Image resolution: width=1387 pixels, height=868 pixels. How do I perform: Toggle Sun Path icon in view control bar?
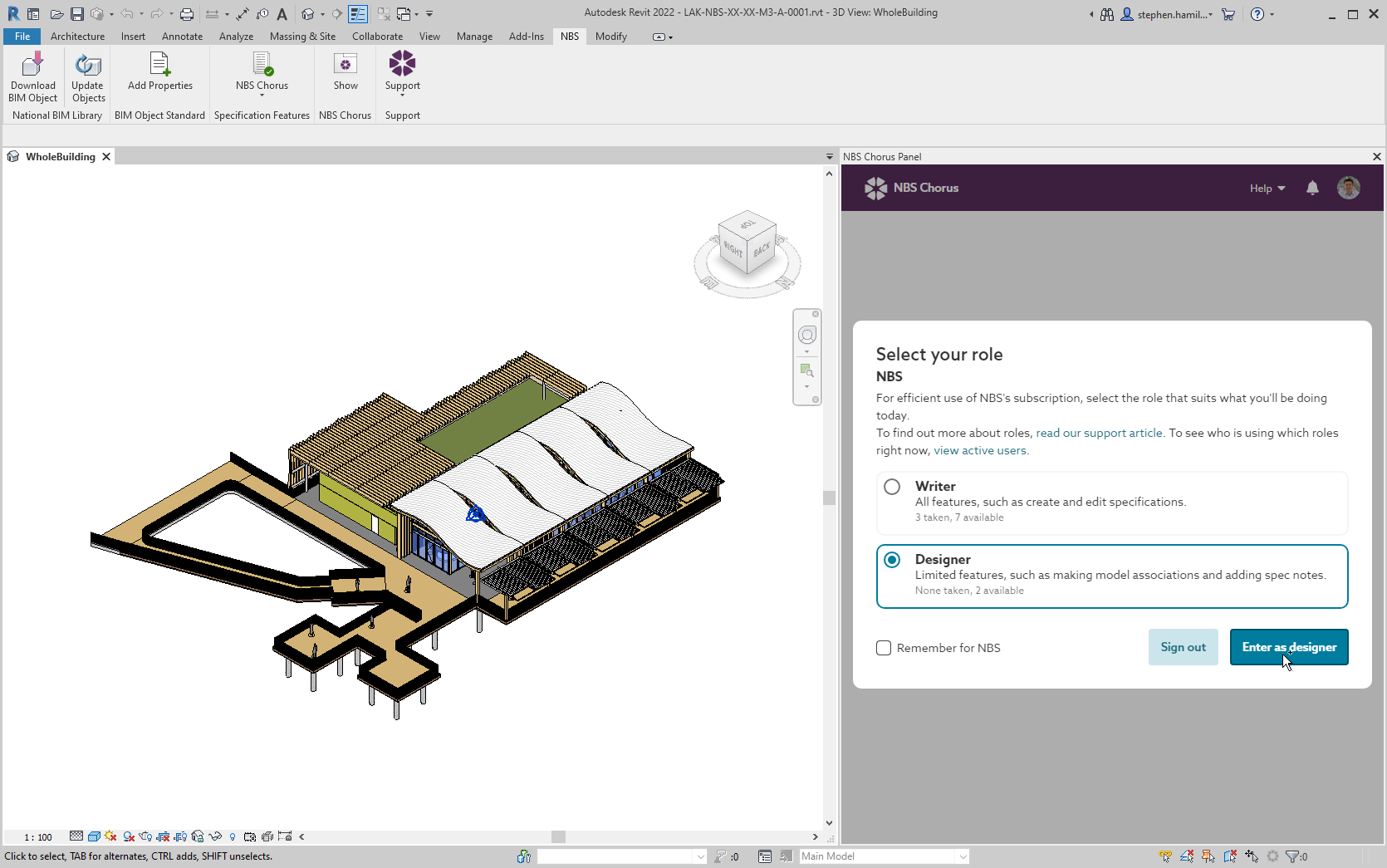(110, 836)
